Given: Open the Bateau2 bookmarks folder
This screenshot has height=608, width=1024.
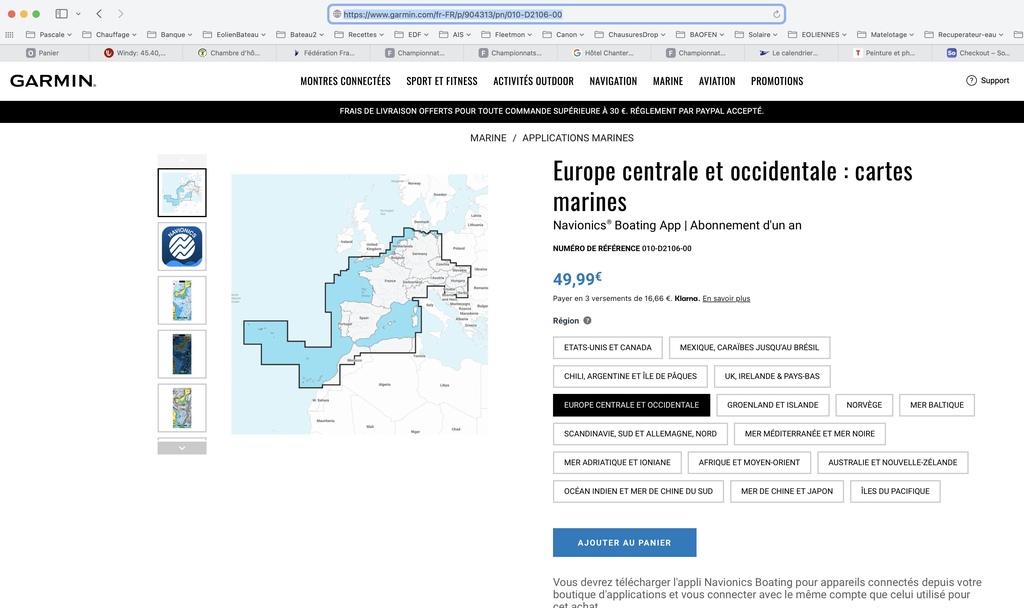Looking at the screenshot, I should (300, 35).
